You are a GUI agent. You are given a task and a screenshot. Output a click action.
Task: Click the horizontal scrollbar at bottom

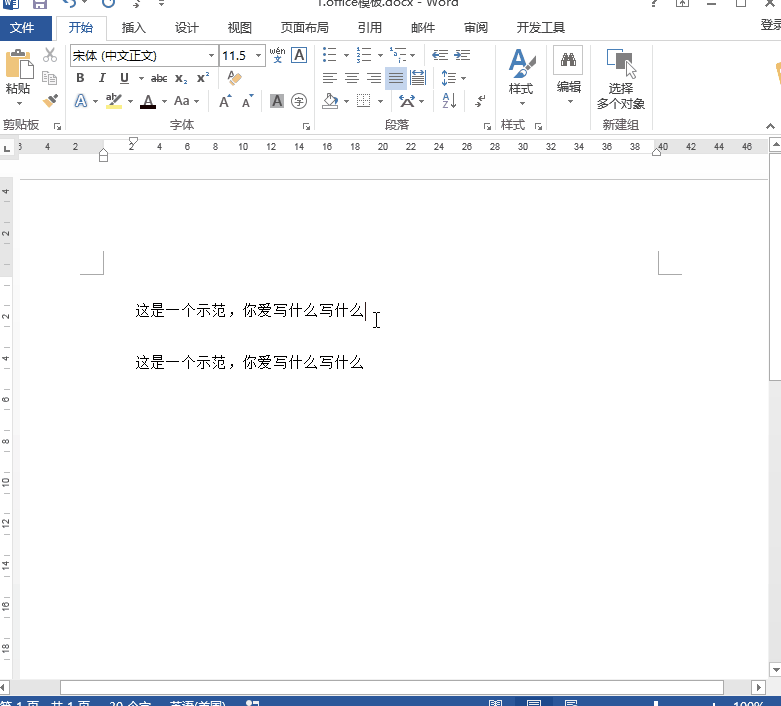coord(390,688)
